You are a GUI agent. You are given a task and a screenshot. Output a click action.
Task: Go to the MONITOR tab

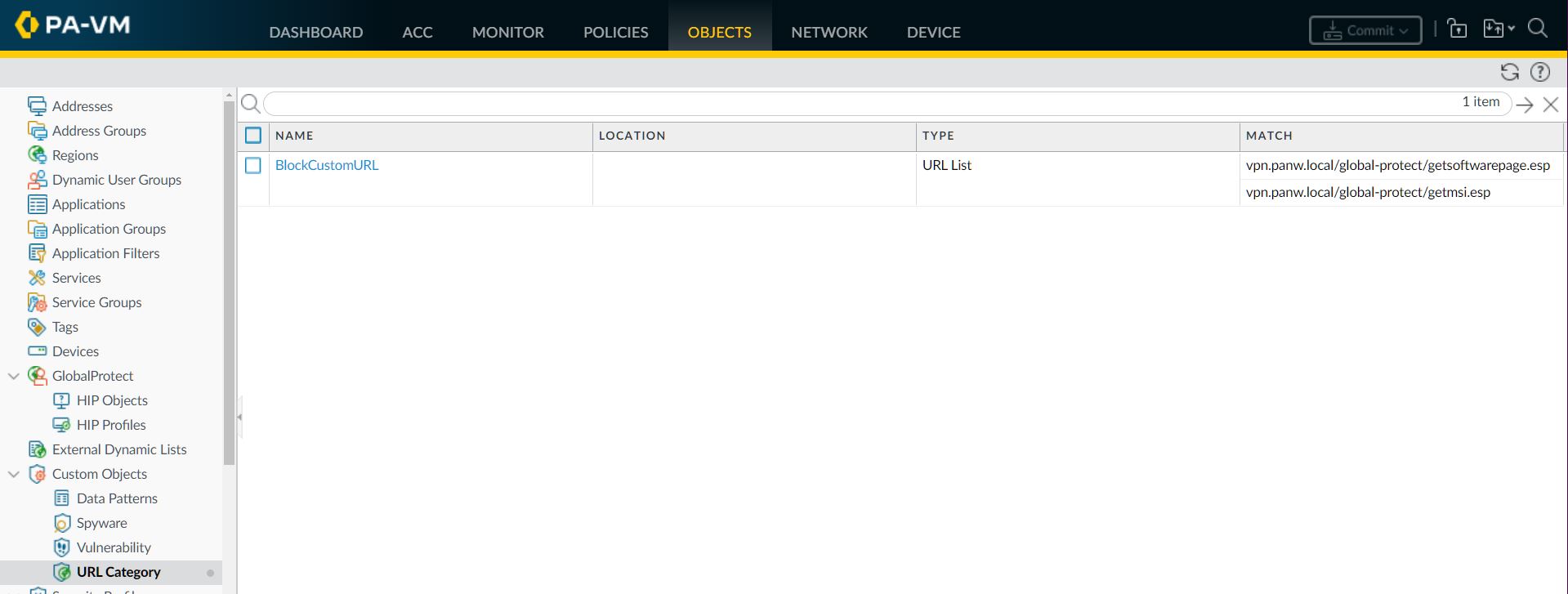coord(508,32)
